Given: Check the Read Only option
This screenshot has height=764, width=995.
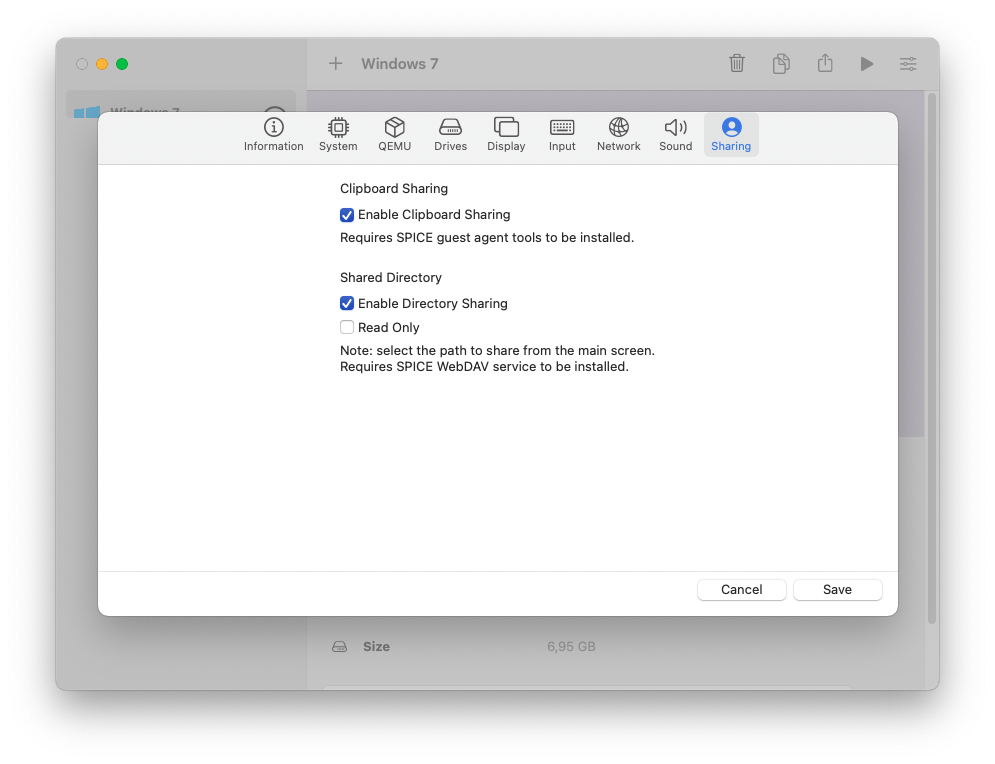Looking at the screenshot, I should pos(346,327).
